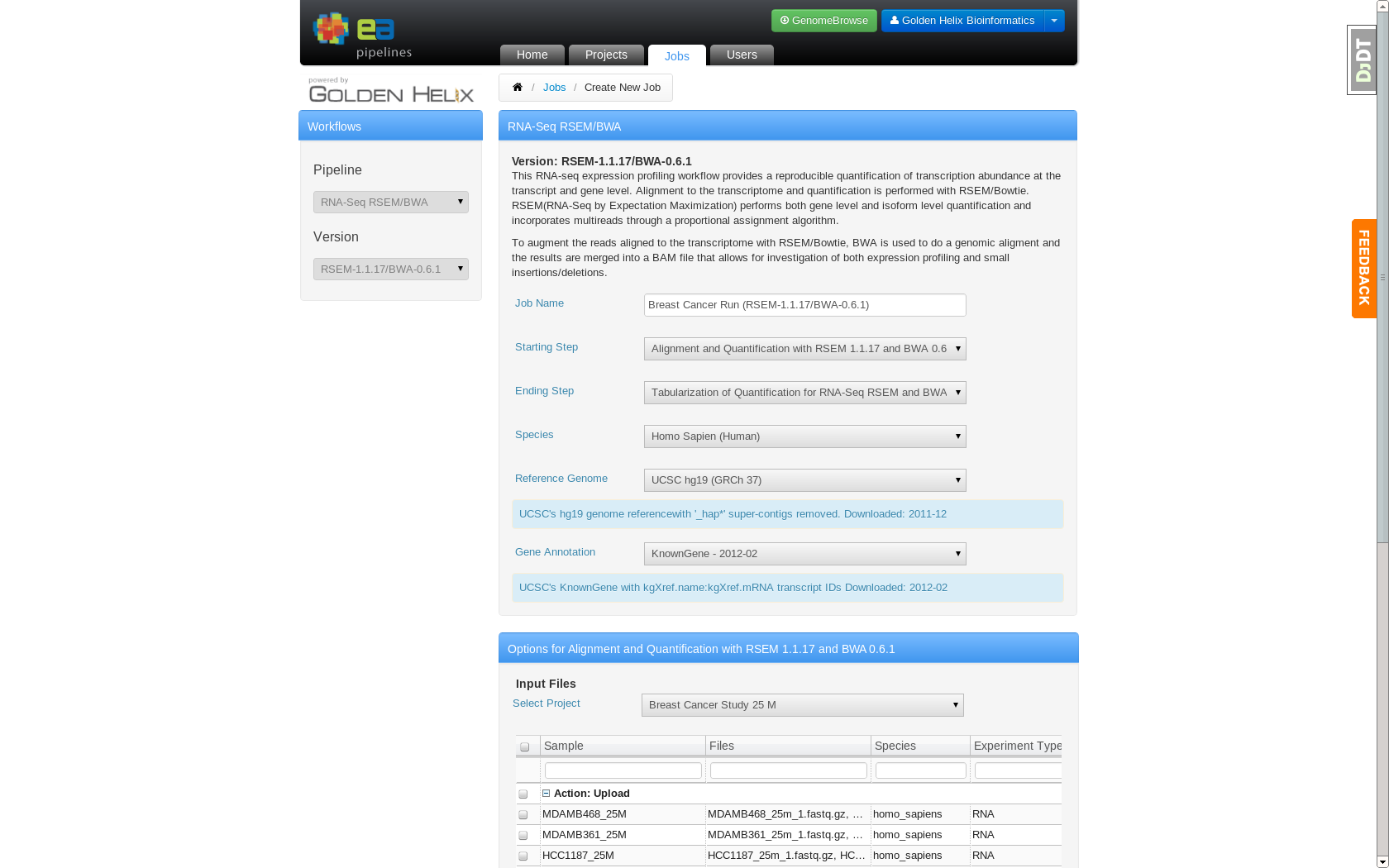This screenshot has height=868, width=1389.
Task: Toggle the Action: Upload group checkbox
Action: click(523, 794)
